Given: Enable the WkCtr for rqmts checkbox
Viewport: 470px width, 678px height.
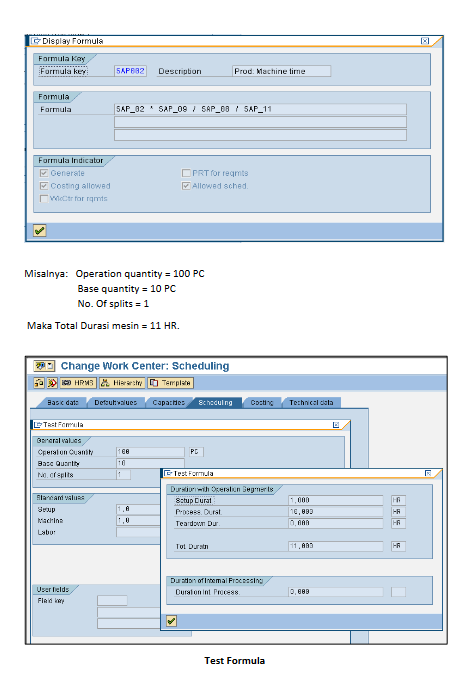Looking at the screenshot, I should point(44,198).
